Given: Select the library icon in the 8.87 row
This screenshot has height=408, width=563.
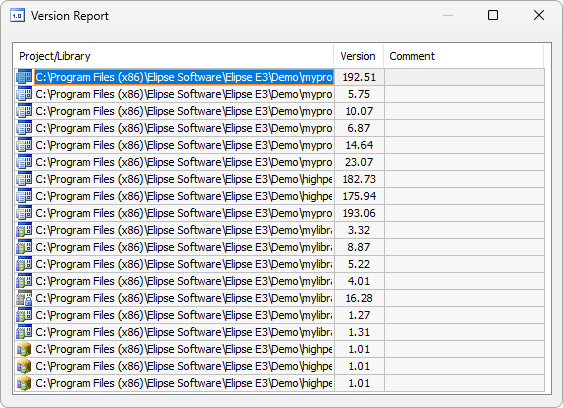Looking at the screenshot, I should (24, 247).
